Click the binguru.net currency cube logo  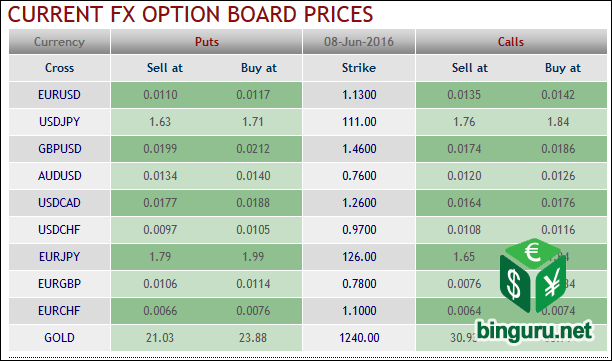pos(533,275)
